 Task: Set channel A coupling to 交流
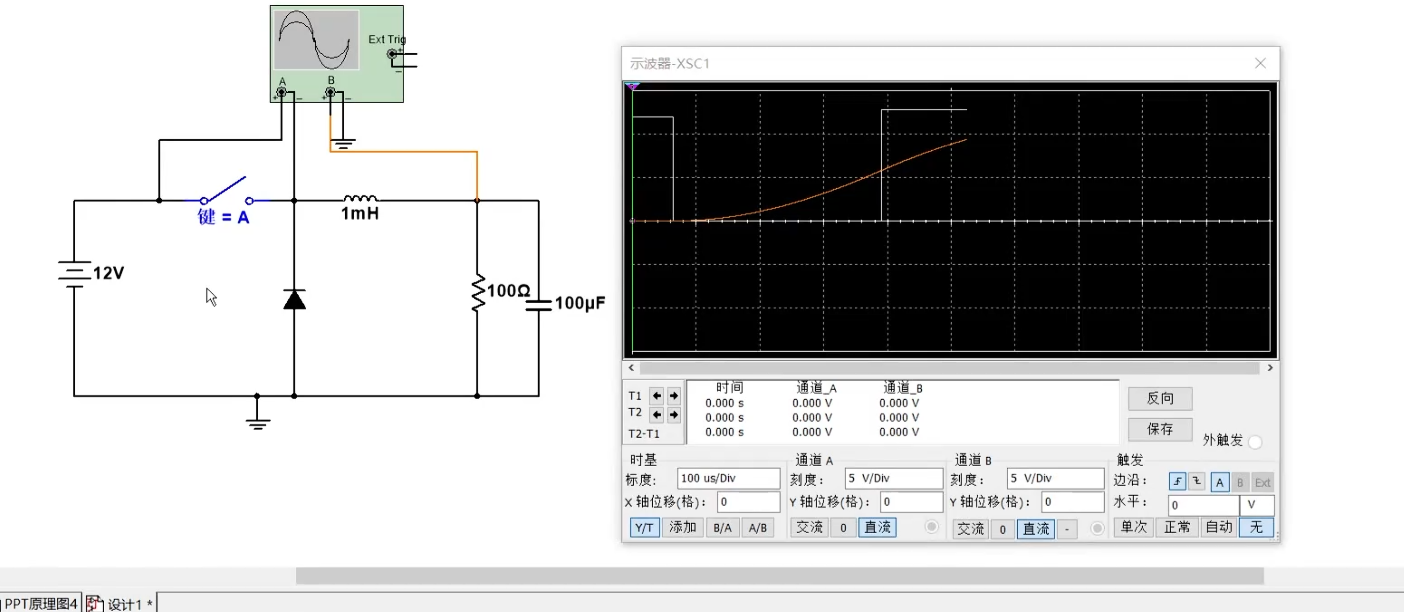tap(809, 527)
